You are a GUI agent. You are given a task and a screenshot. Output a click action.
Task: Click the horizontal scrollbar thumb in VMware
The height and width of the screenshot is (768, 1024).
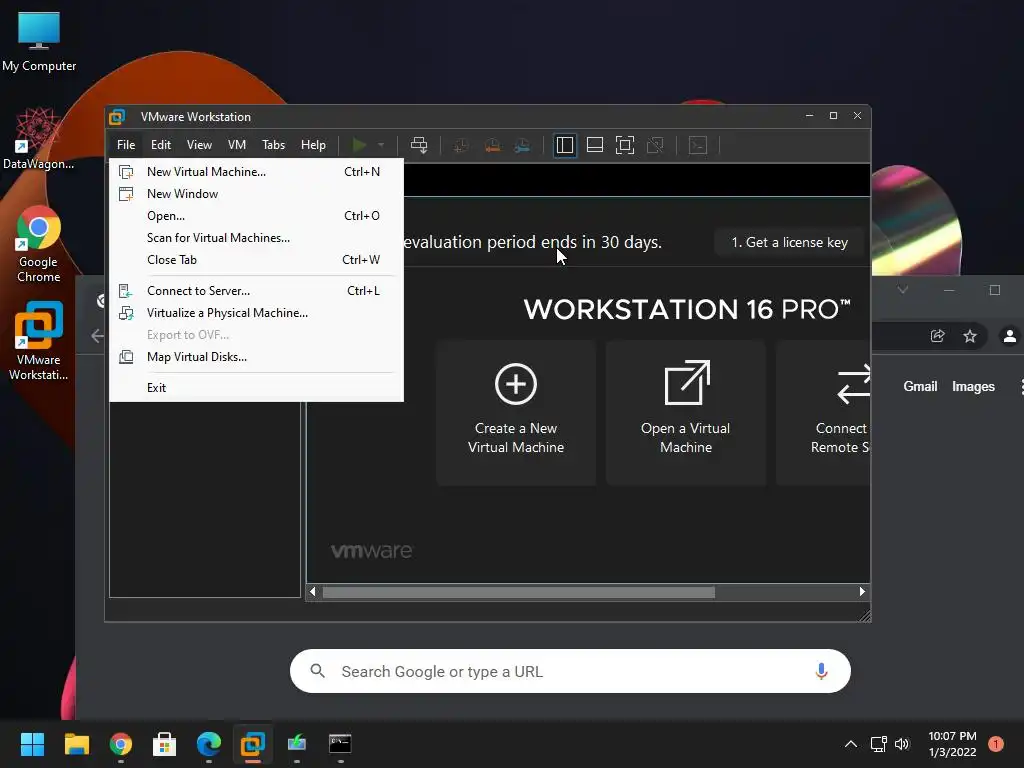click(519, 592)
